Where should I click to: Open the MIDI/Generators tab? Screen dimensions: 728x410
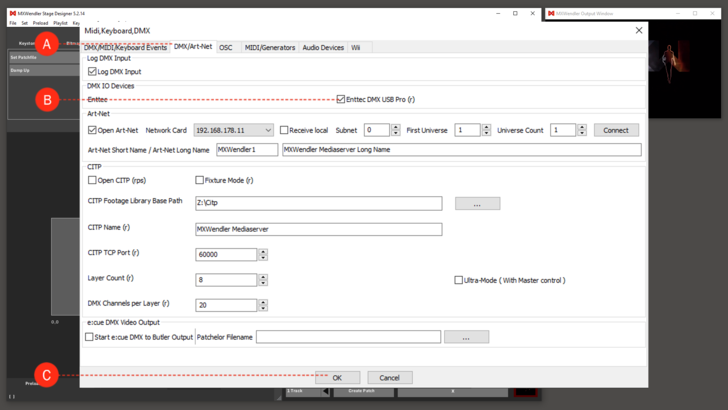270,47
